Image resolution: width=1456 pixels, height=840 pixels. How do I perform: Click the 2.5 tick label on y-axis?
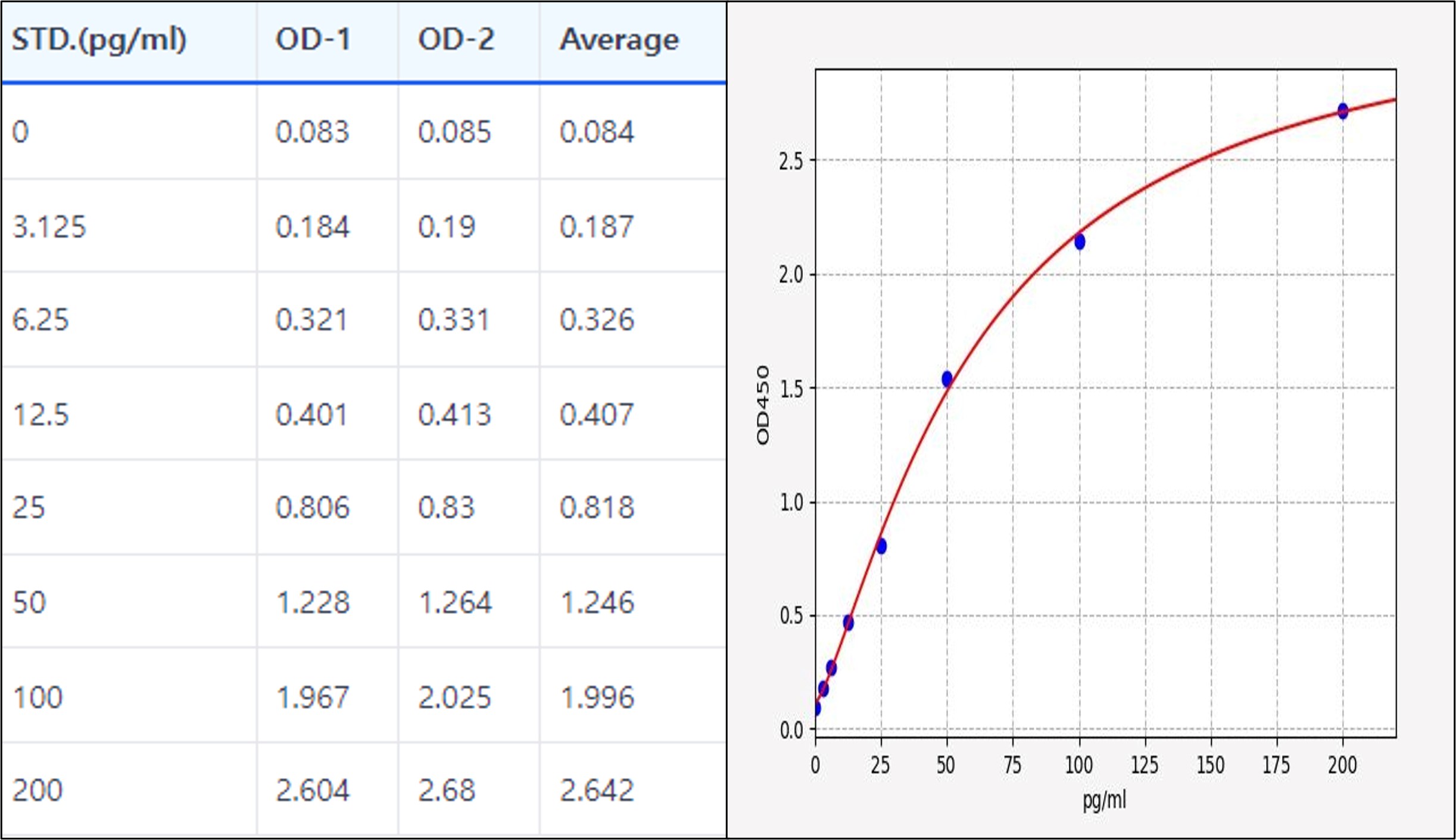click(791, 161)
